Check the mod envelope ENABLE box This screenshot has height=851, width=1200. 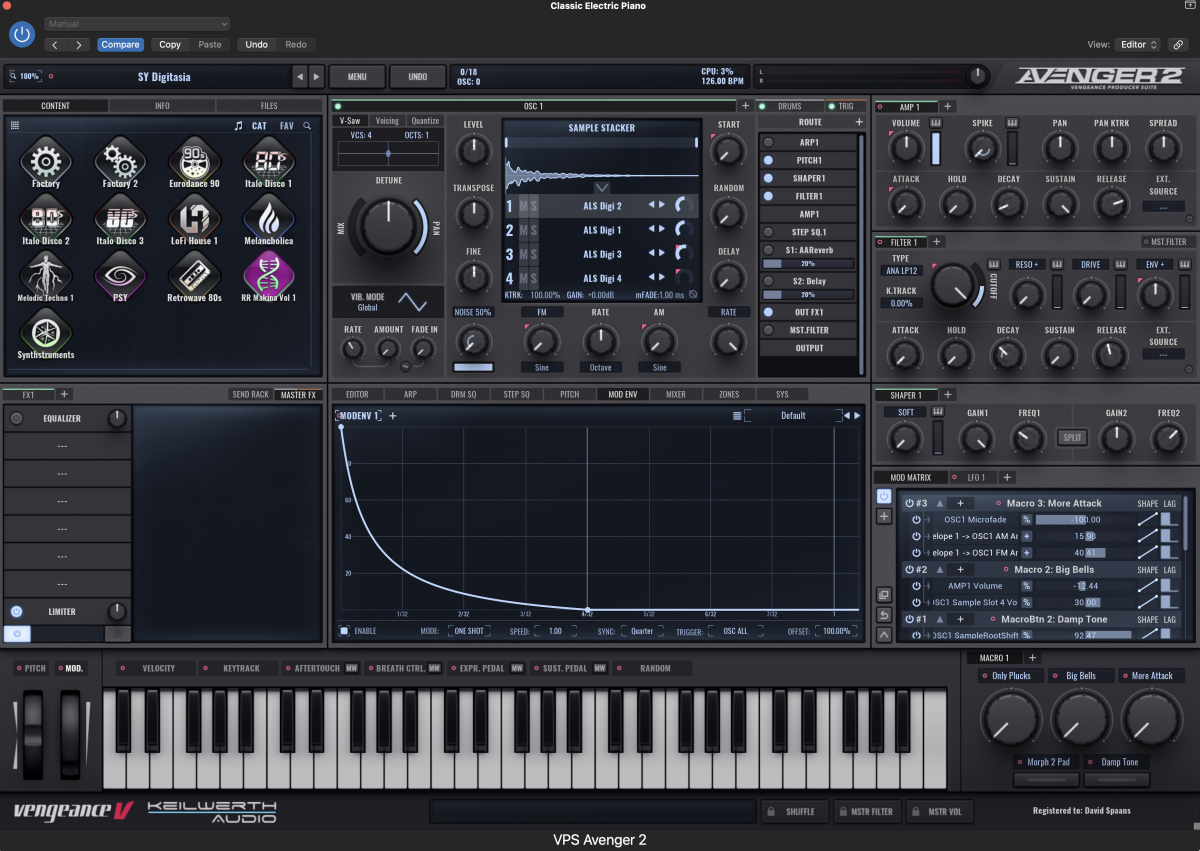point(343,631)
